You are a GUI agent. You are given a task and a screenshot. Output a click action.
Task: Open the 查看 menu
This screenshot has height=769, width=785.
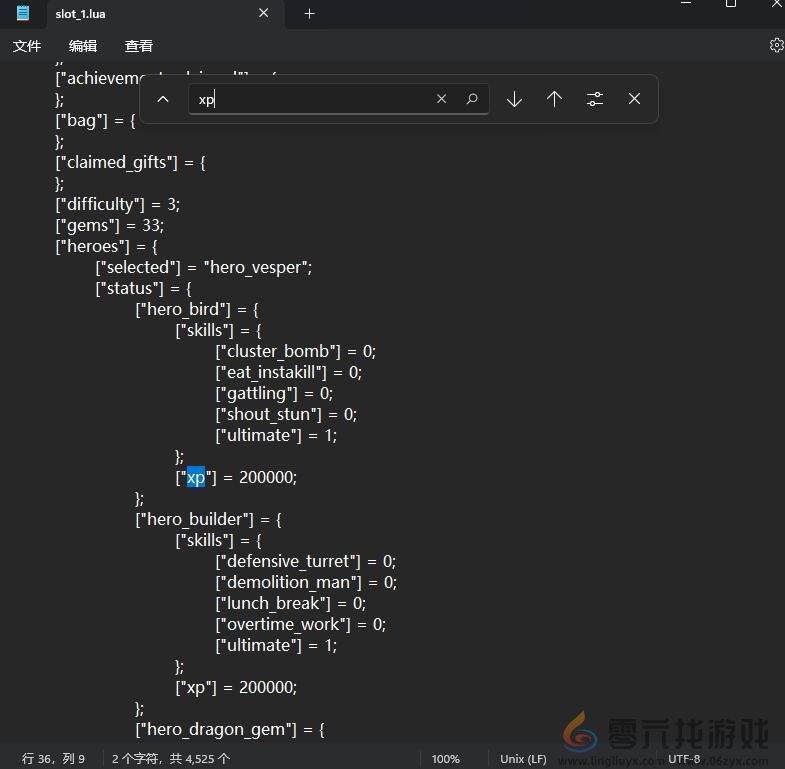(x=139, y=46)
